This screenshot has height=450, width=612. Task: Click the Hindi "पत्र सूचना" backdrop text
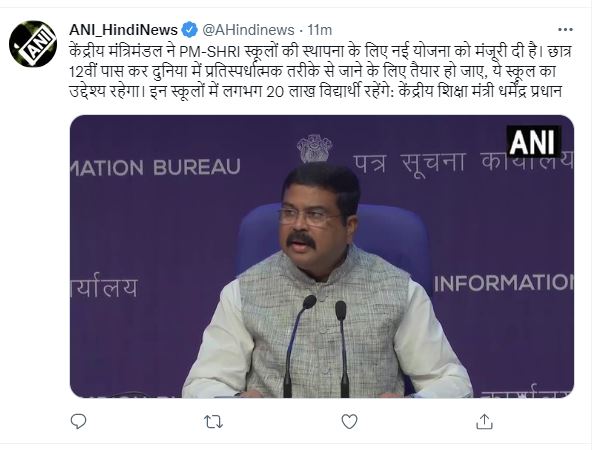[x=409, y=162]
